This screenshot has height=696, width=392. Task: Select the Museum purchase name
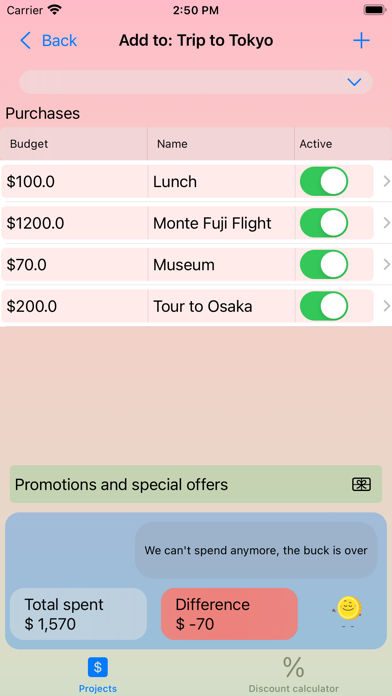click(184, 265)
